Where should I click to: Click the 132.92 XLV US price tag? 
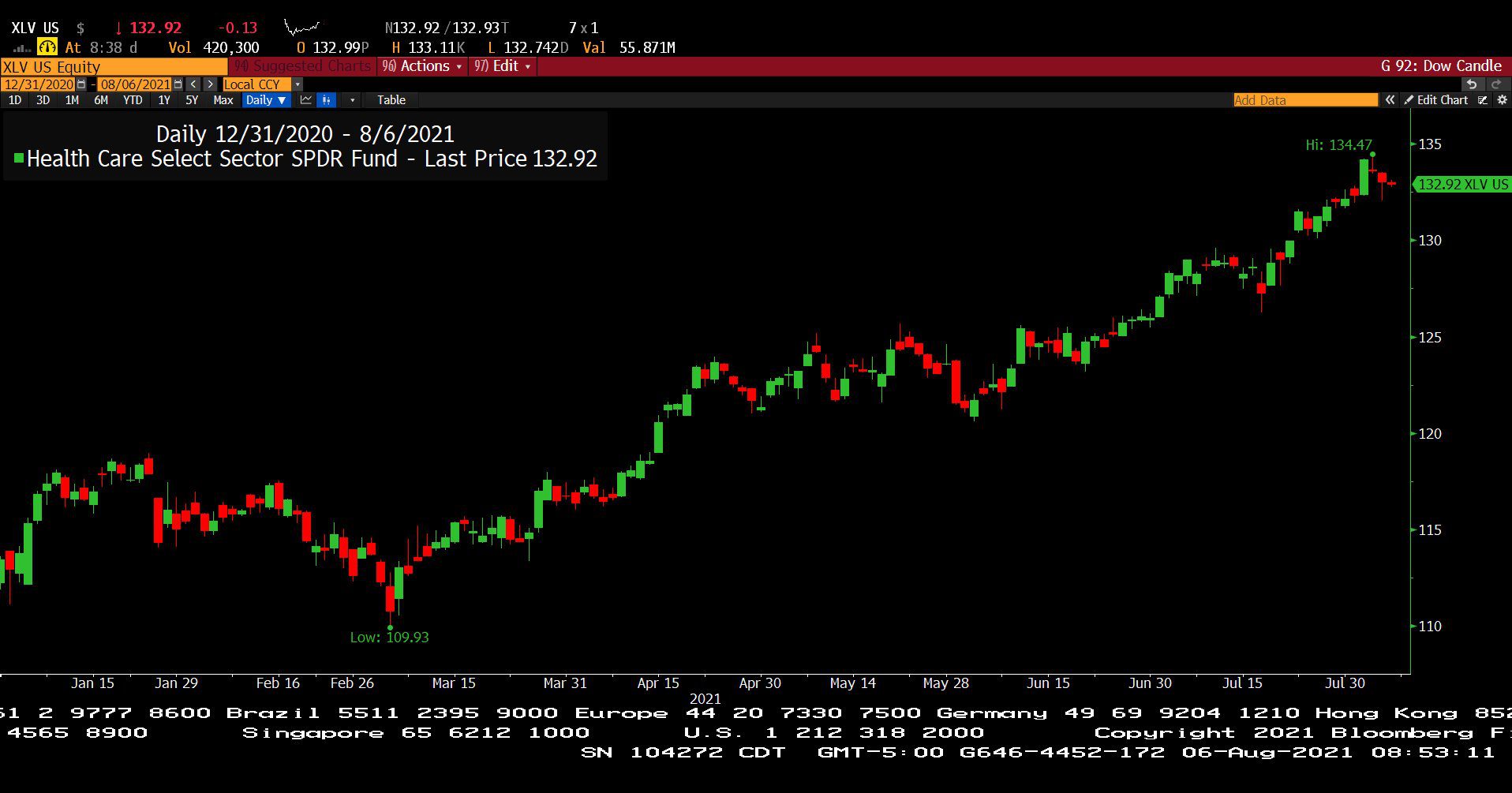pos(1462,185)
